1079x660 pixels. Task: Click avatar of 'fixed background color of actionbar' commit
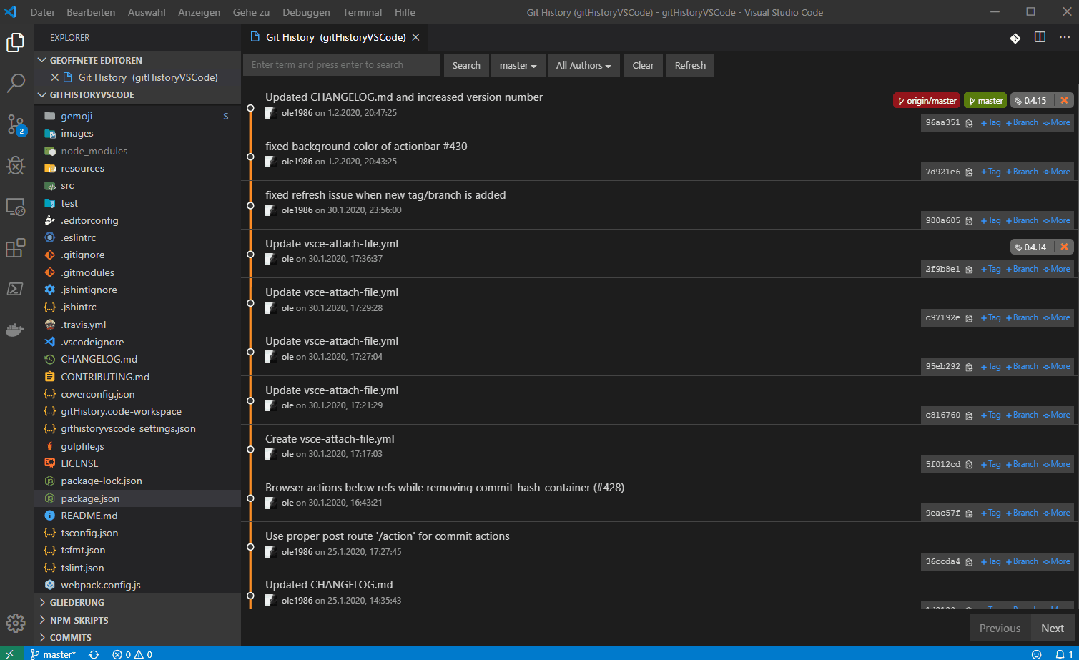pos(270,162)
